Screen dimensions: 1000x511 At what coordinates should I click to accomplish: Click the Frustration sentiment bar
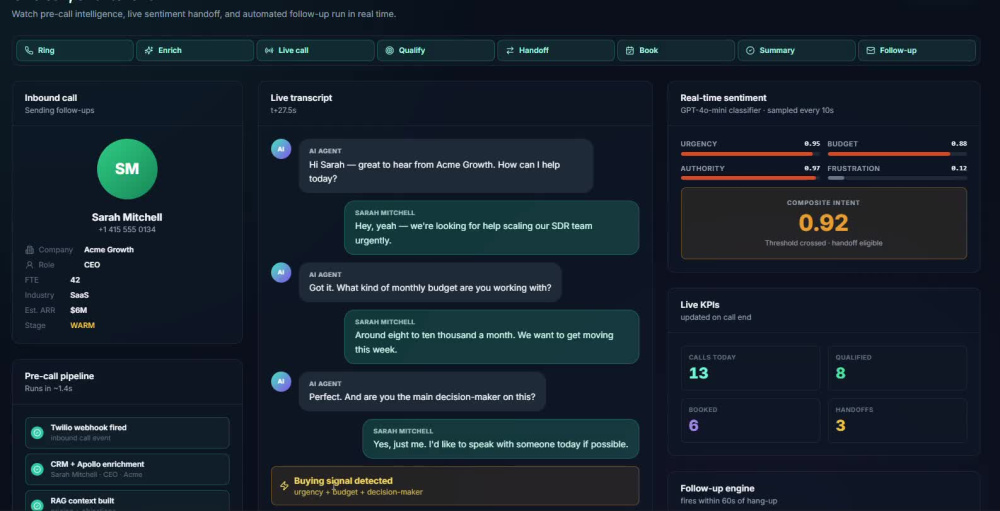(897, 178)
